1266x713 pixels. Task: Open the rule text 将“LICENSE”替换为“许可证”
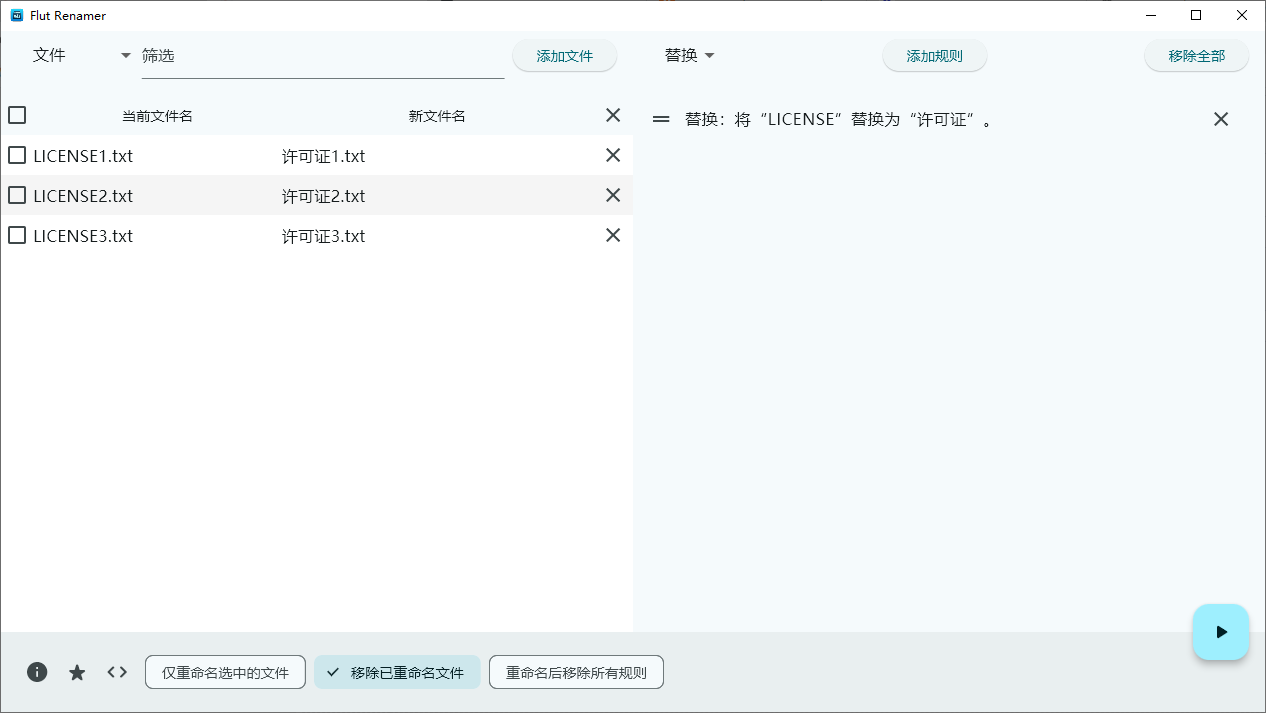[x=839, y=119]
